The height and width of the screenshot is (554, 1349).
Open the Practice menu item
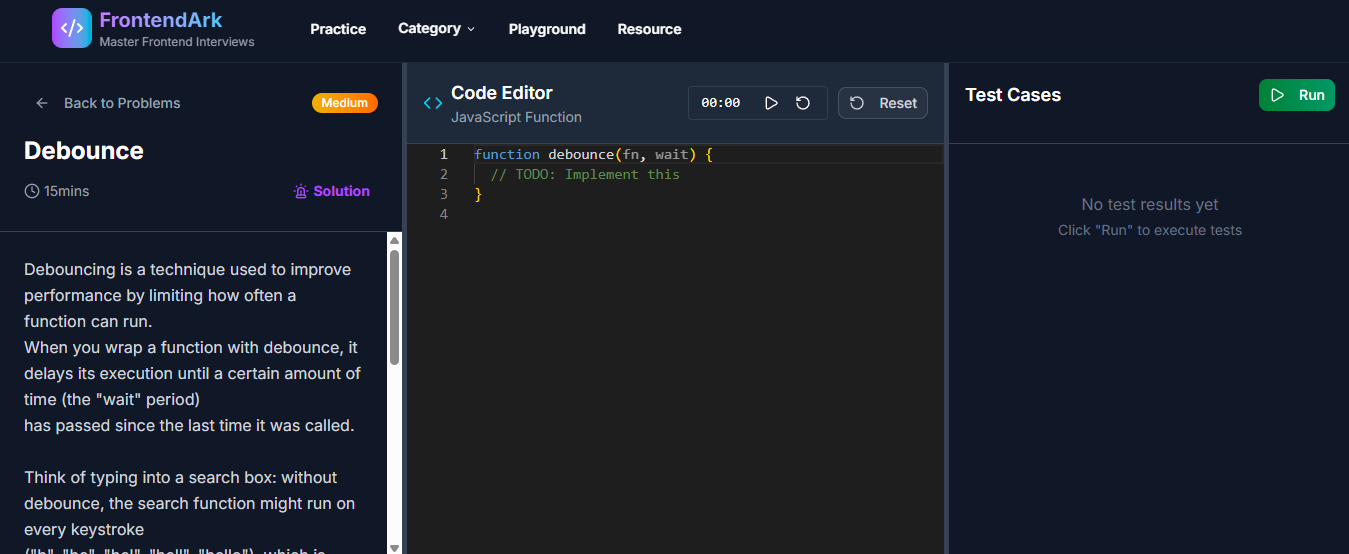[338, 29]
